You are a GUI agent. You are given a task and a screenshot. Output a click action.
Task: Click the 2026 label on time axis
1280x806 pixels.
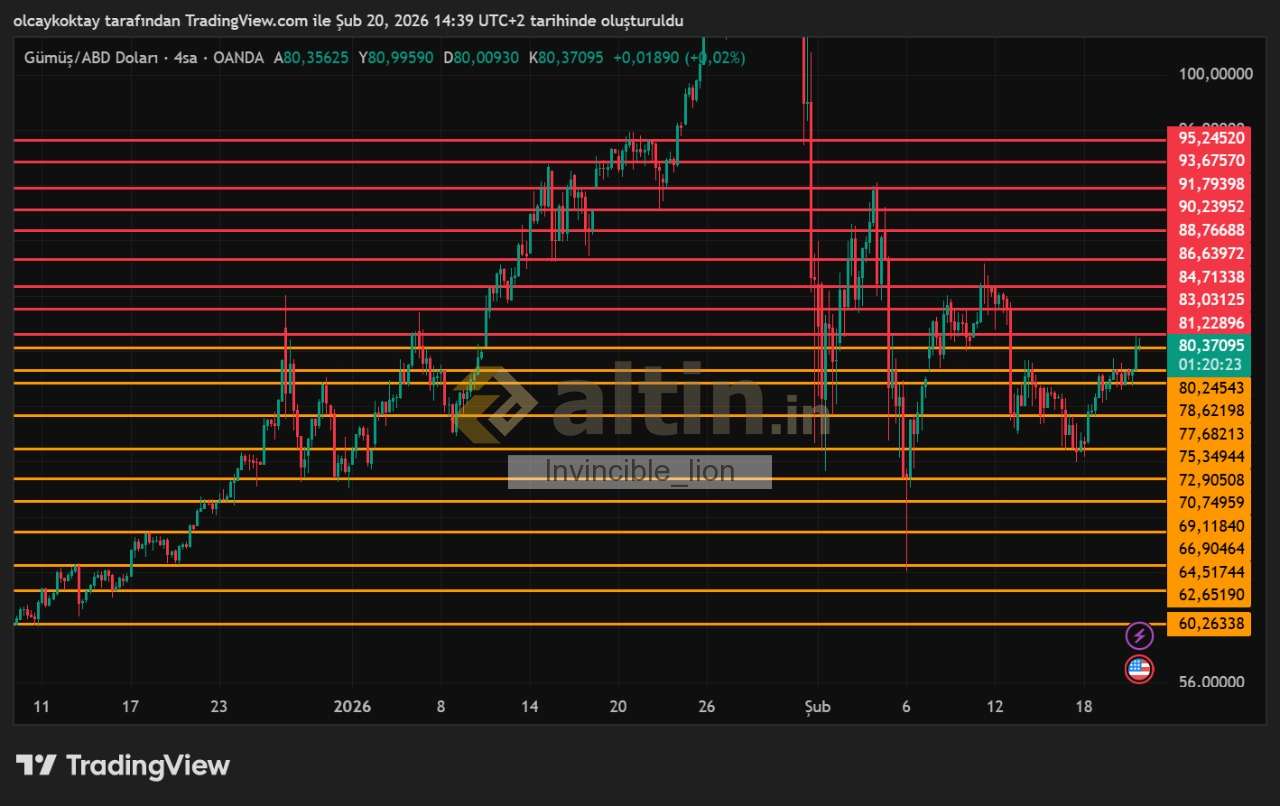point(352,707)
